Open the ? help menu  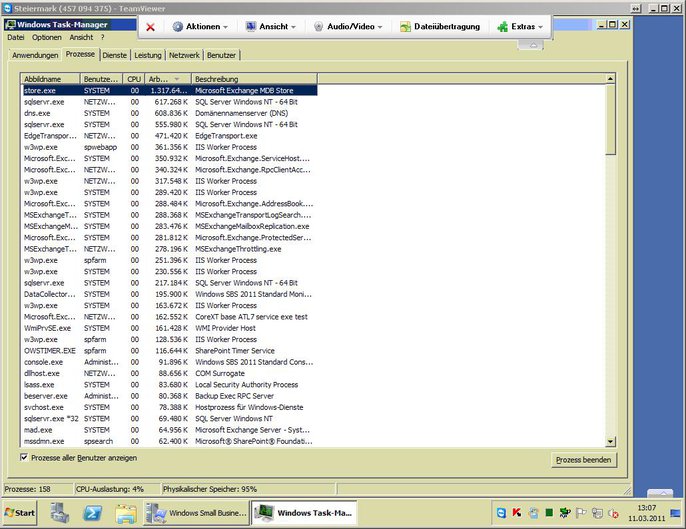coord(102,38)
